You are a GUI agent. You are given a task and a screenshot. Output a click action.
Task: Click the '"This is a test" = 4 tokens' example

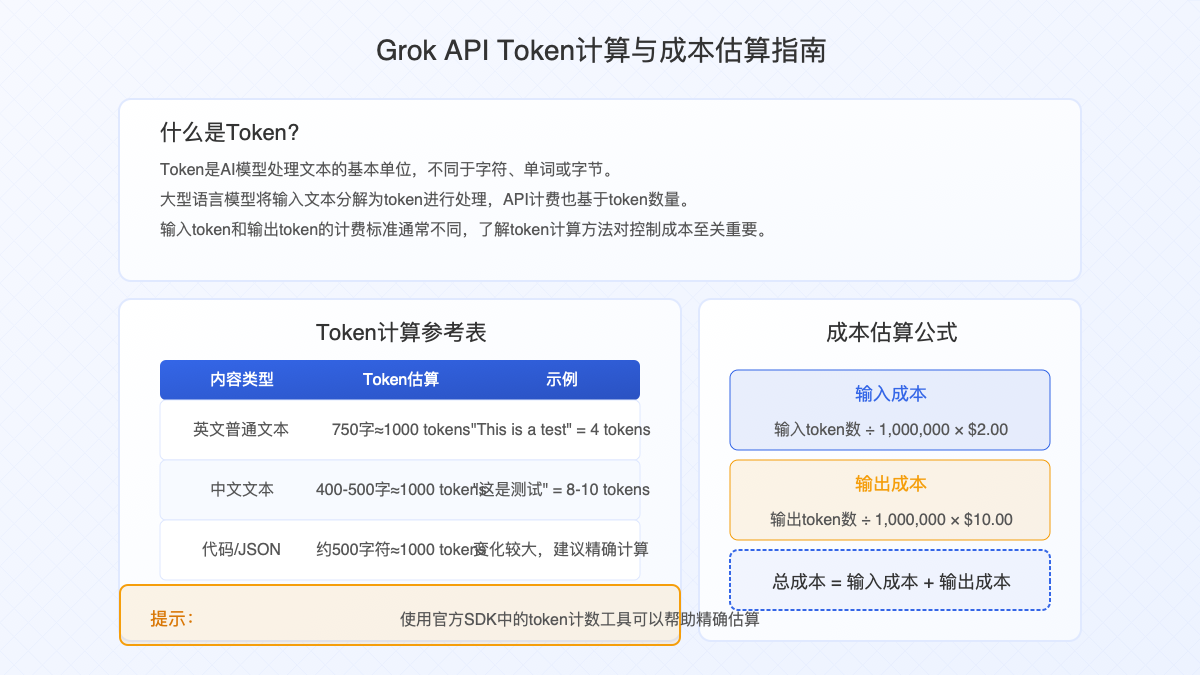(561, 429)
